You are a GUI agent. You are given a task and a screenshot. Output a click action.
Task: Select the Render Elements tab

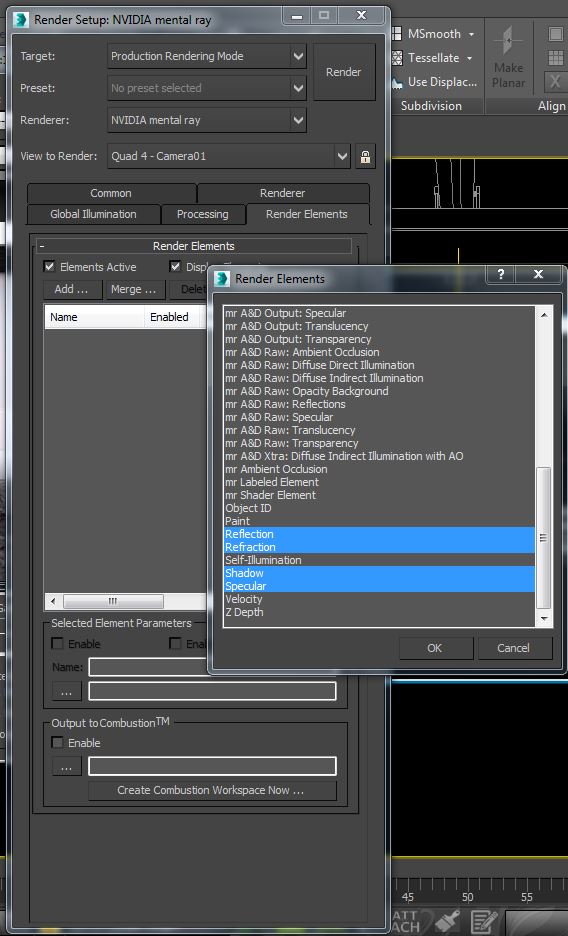(307, 214)
